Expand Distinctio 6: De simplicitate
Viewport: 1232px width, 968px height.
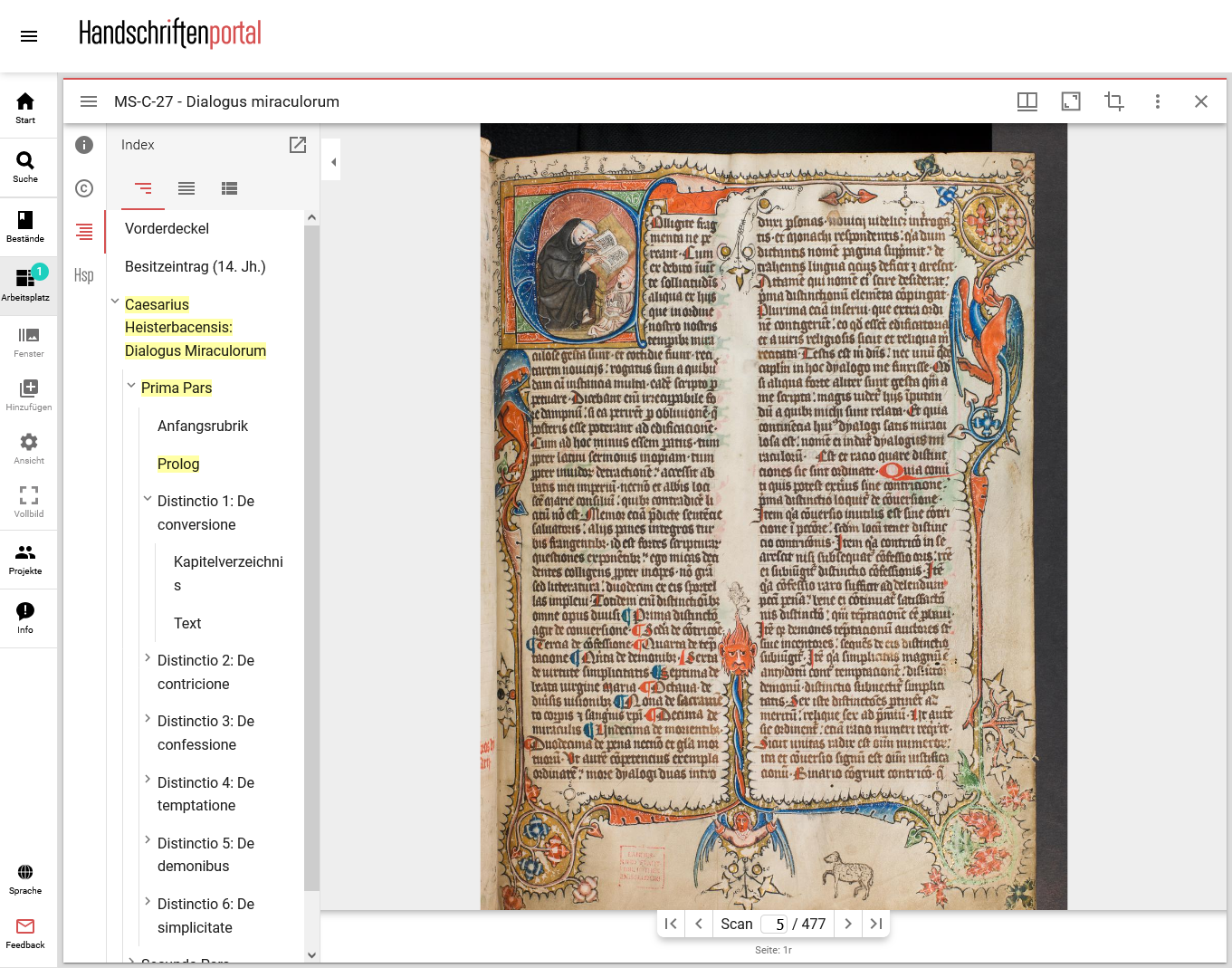click(148, 901)
